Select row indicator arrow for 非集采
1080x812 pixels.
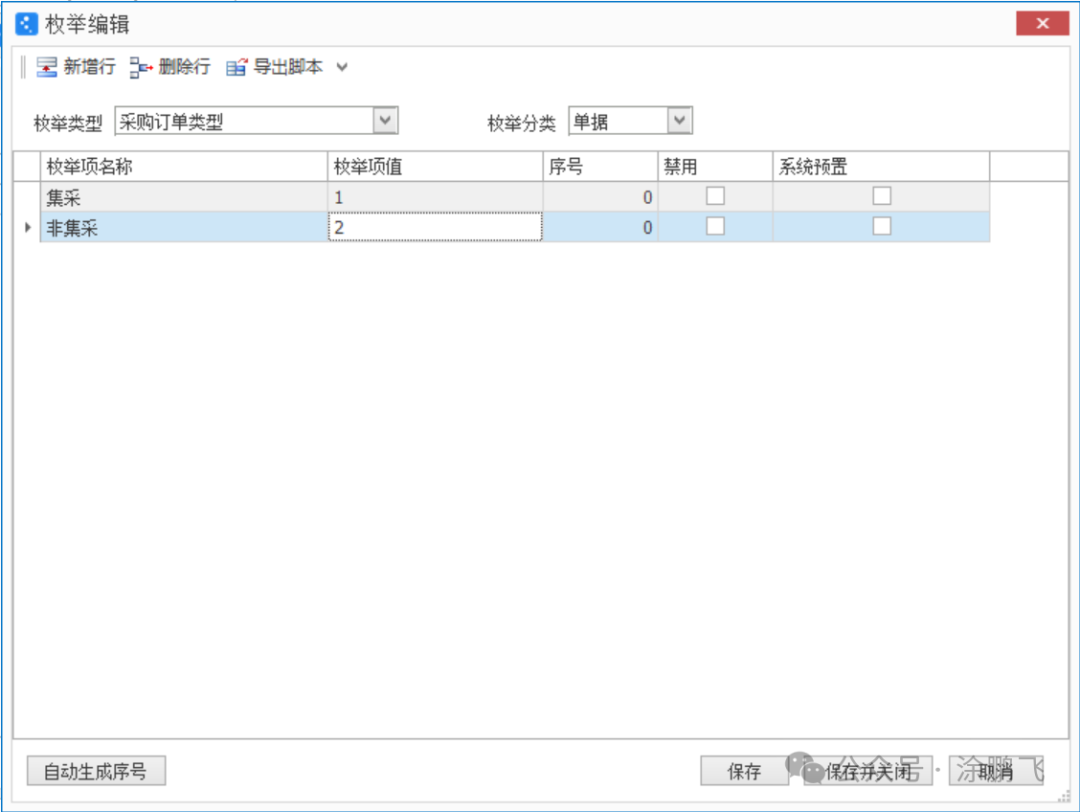tap(27, 227)
